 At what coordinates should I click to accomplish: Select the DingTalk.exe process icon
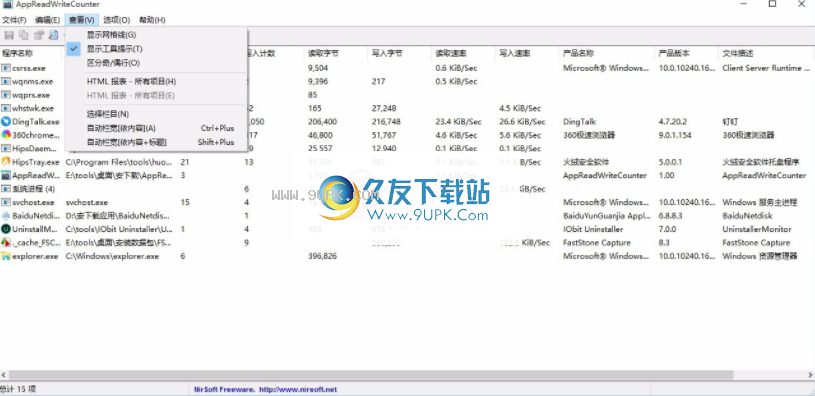(6, 122)
